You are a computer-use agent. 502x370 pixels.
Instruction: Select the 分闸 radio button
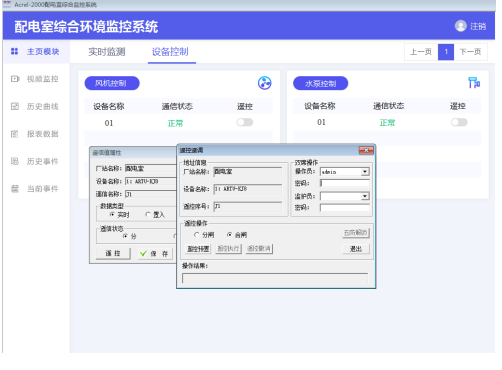[x=197, y=235]
